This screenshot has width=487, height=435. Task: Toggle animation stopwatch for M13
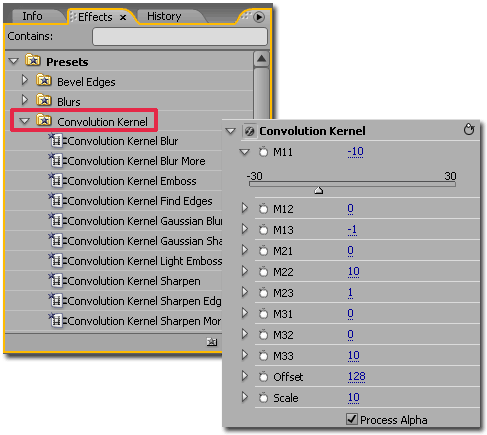point(263,230)
